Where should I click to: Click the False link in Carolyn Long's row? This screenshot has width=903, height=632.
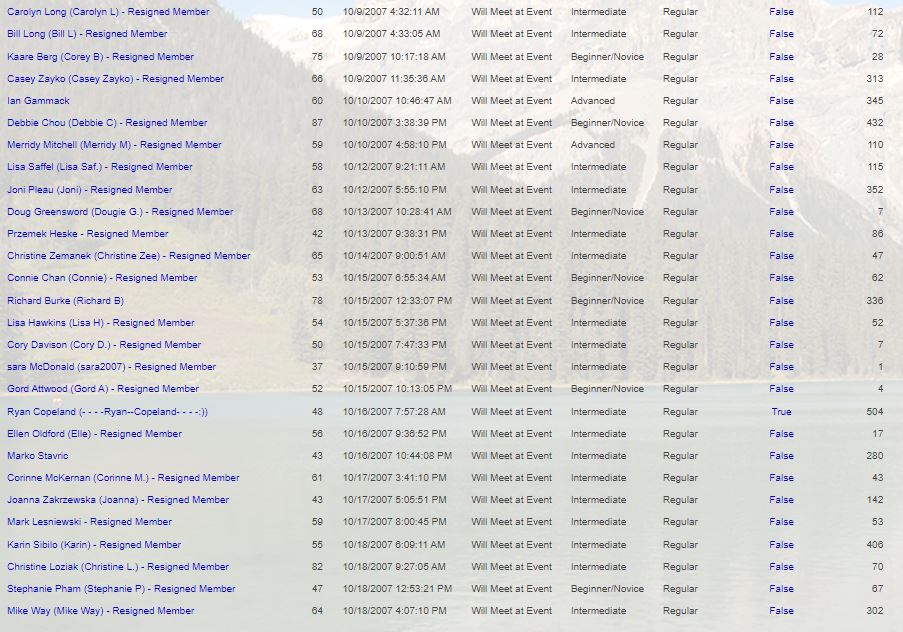click(x=781, y=12)
